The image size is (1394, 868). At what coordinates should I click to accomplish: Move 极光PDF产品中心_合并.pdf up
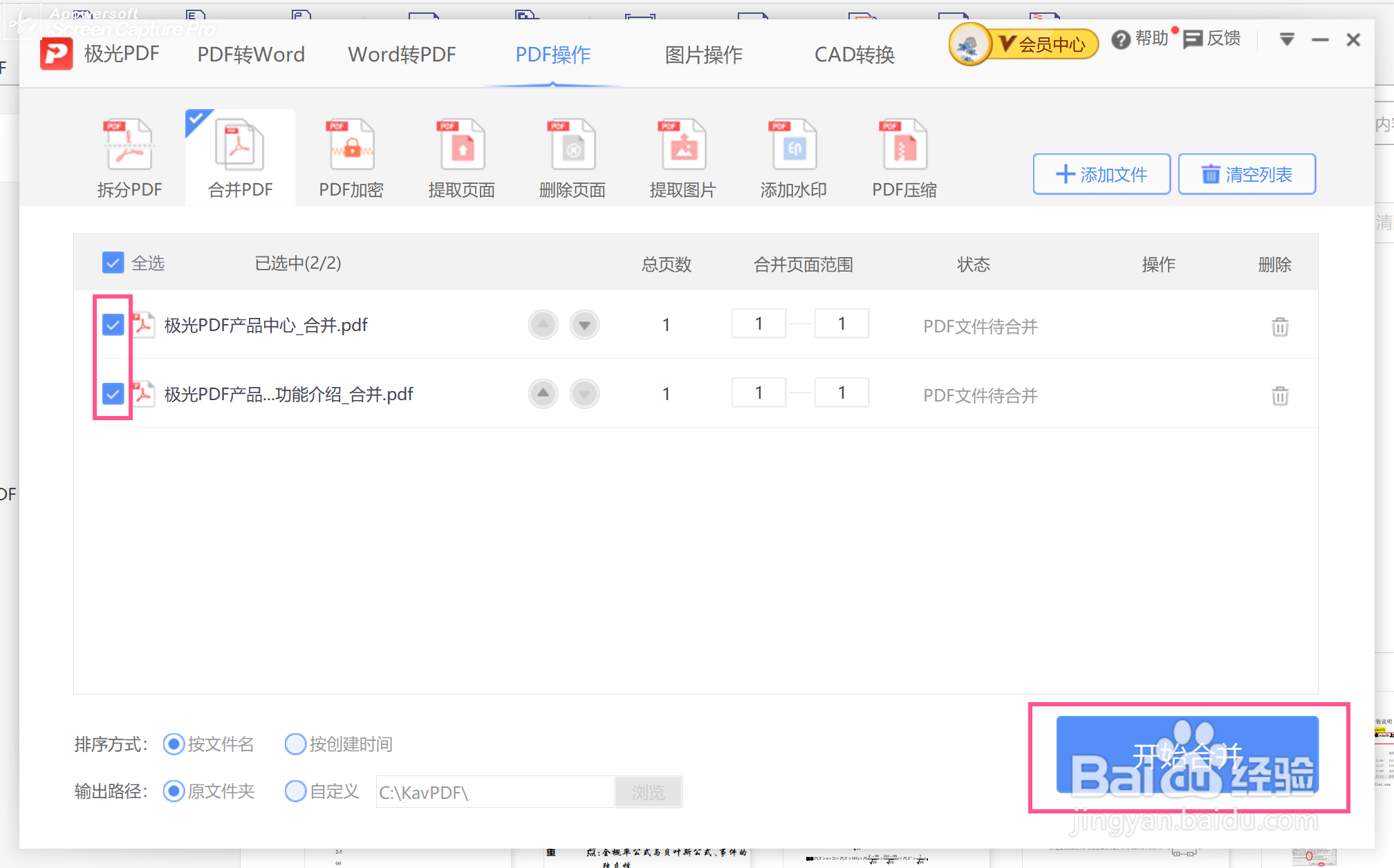point(543,325)
